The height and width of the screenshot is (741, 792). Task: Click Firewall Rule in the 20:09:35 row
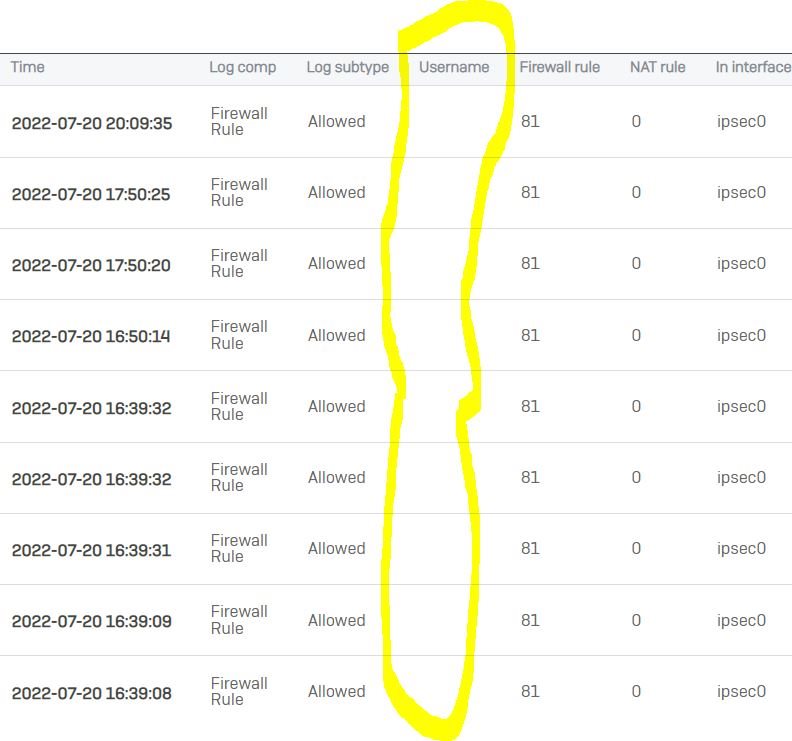(x=239, y=121)
